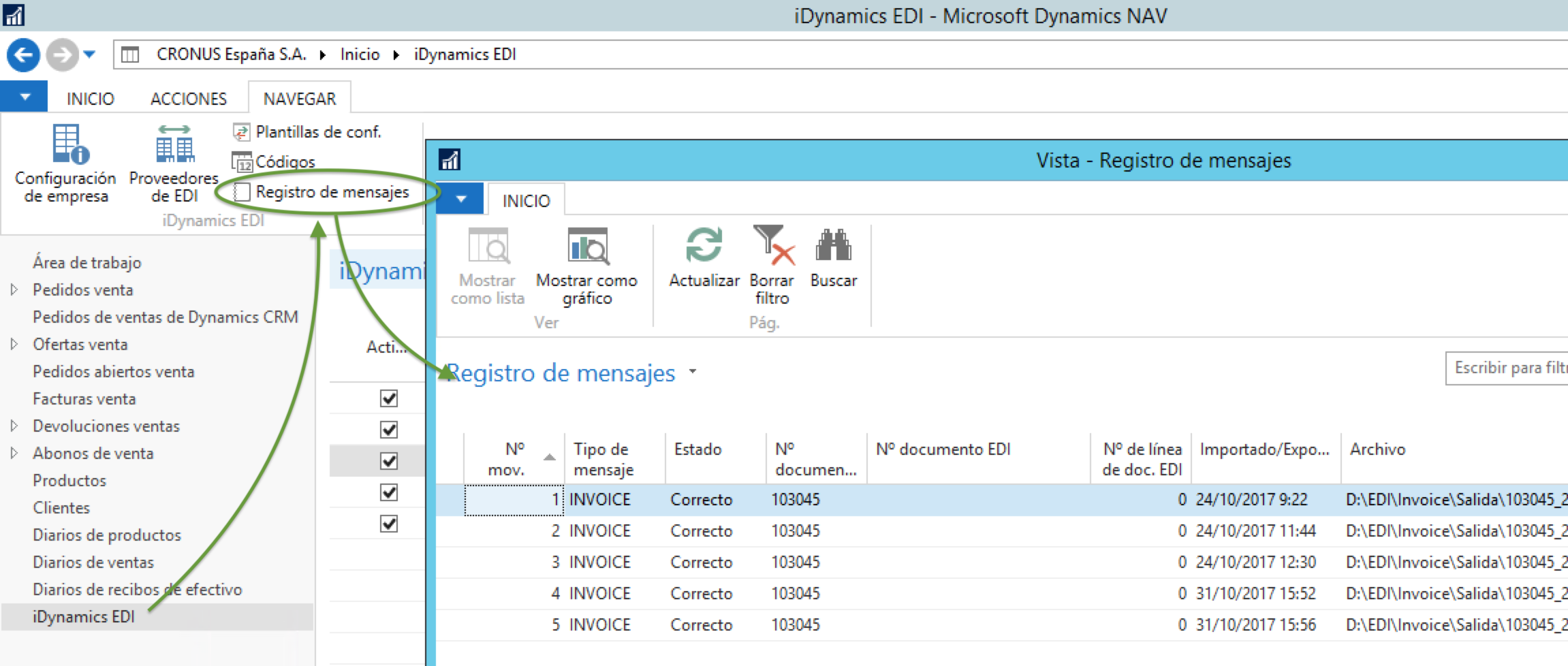This screenshot has width=1568, height=666.
Task: Open the Registro de mensajes title dropdown arrow
Action: [693, 372]
